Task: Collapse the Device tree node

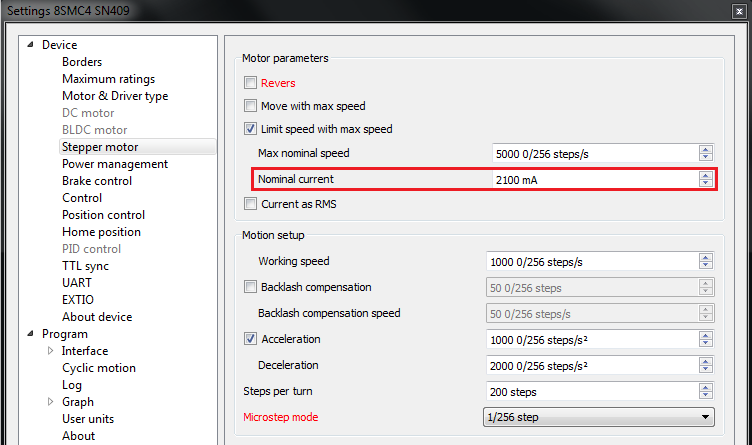Action: point(30,45)
